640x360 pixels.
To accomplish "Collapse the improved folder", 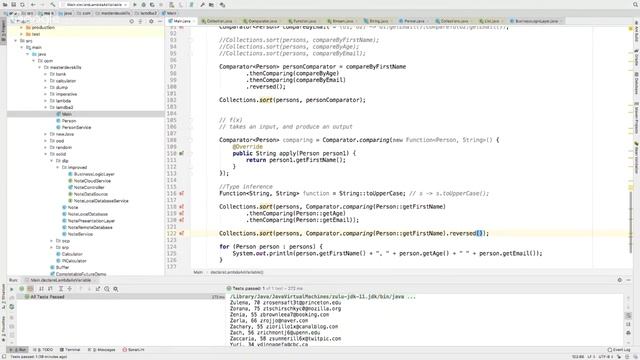I will tap(58, 167).
